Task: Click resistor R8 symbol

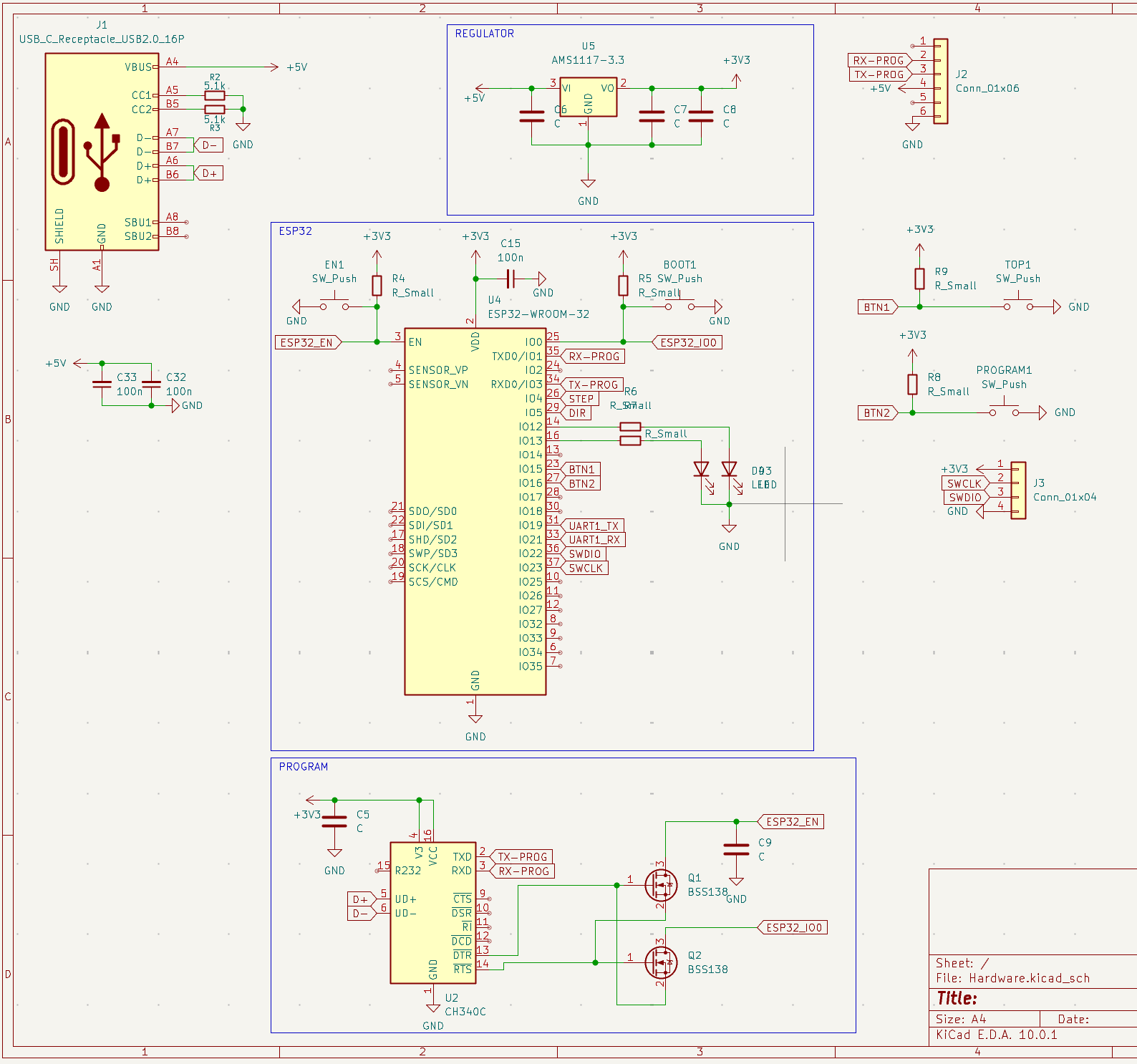Action: click(x=912, y=385)
